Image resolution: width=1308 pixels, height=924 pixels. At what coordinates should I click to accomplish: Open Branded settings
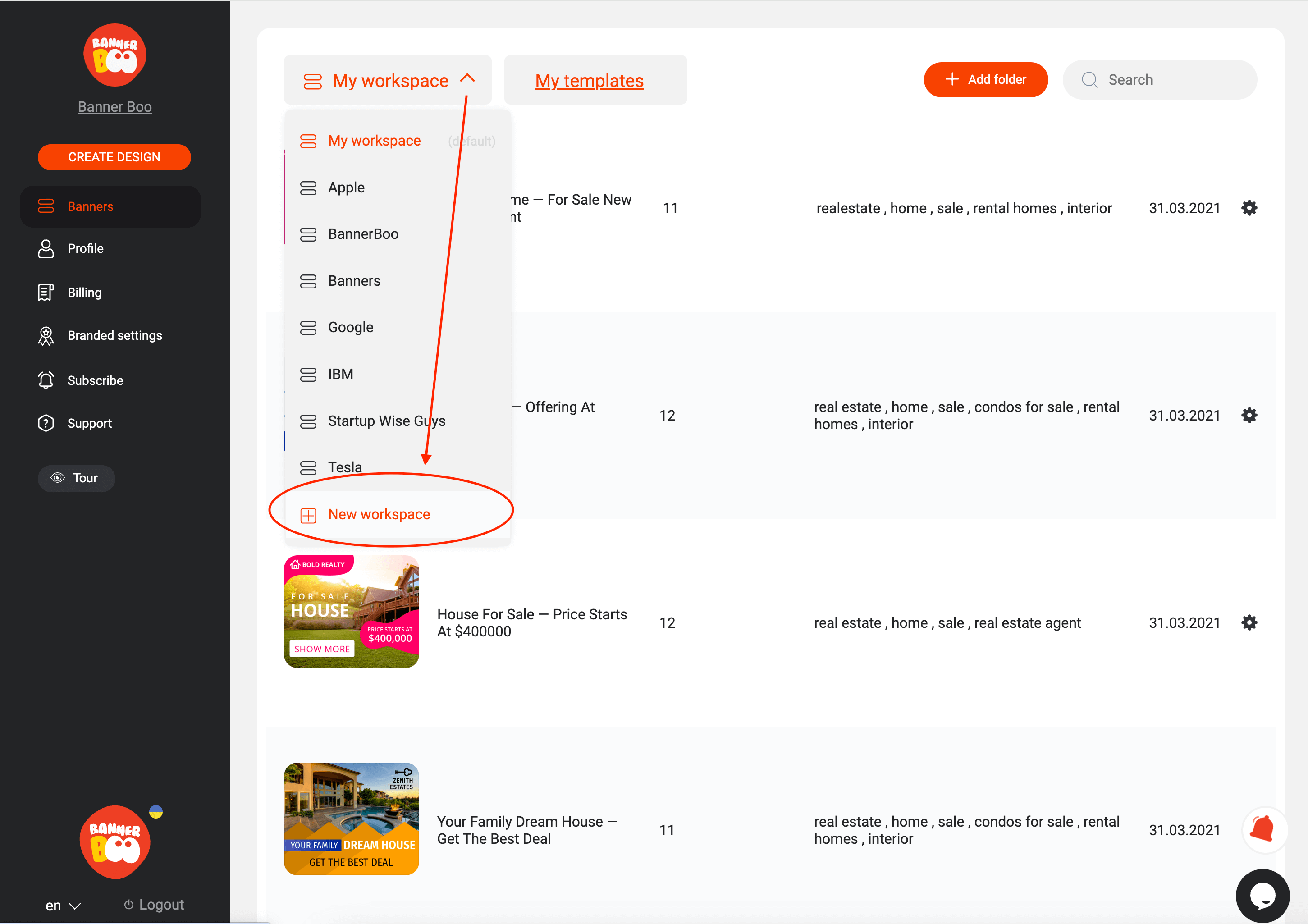(x=114, y=335)
